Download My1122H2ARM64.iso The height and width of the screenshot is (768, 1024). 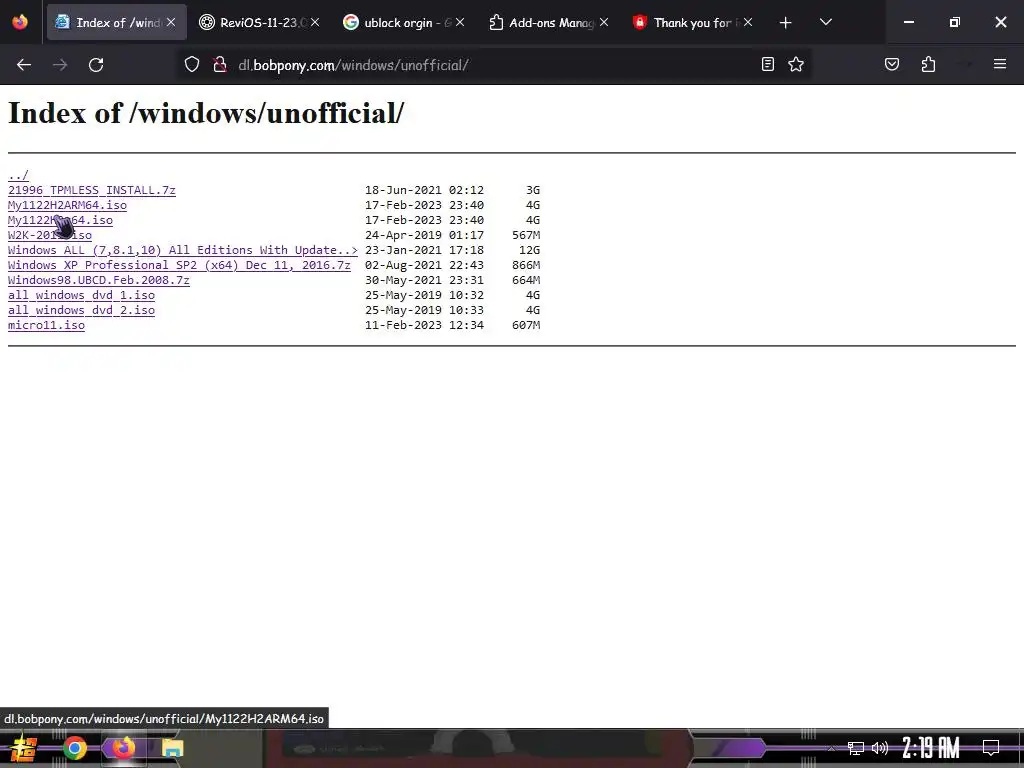(x=67, y=205)
